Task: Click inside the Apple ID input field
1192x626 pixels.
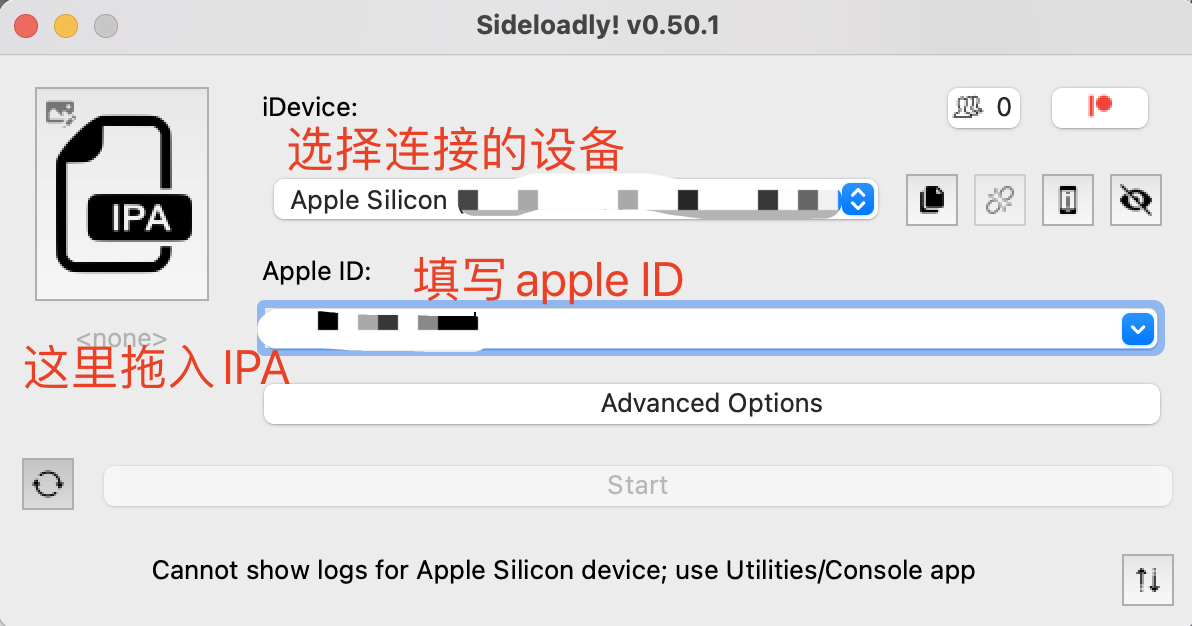Action: (600, 328)
